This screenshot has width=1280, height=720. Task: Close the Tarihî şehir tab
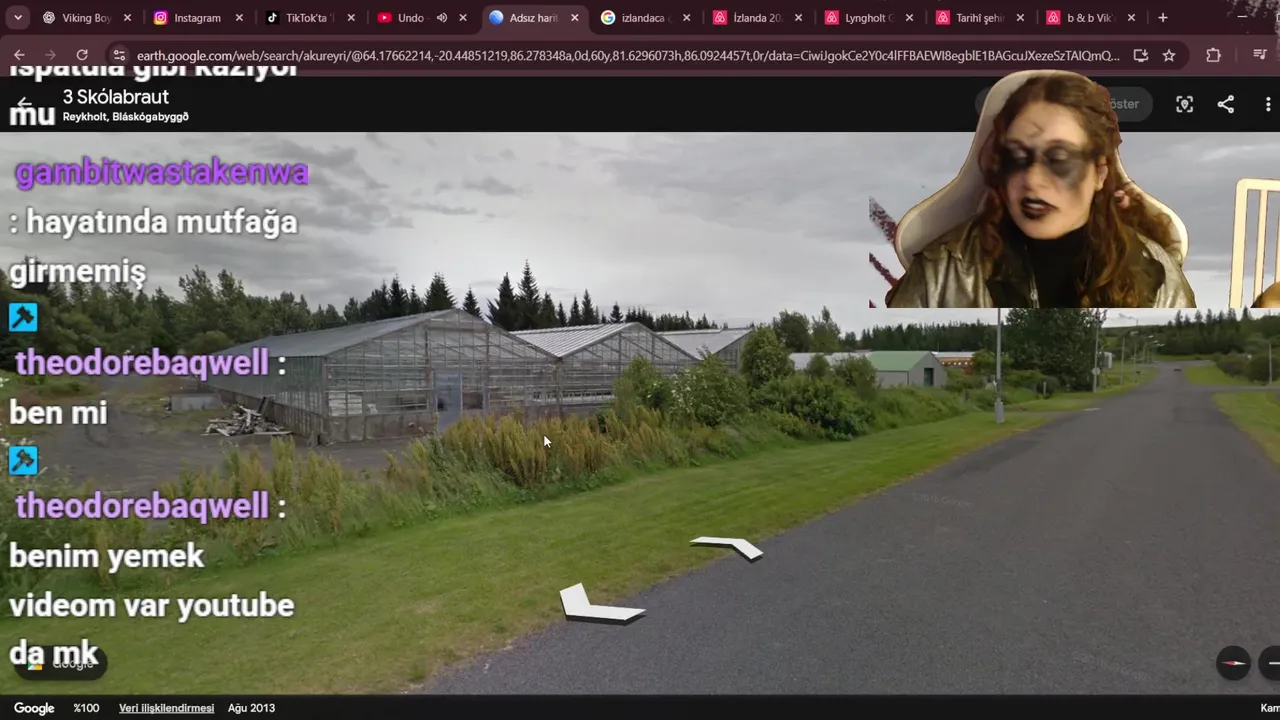pos(1021,18)
